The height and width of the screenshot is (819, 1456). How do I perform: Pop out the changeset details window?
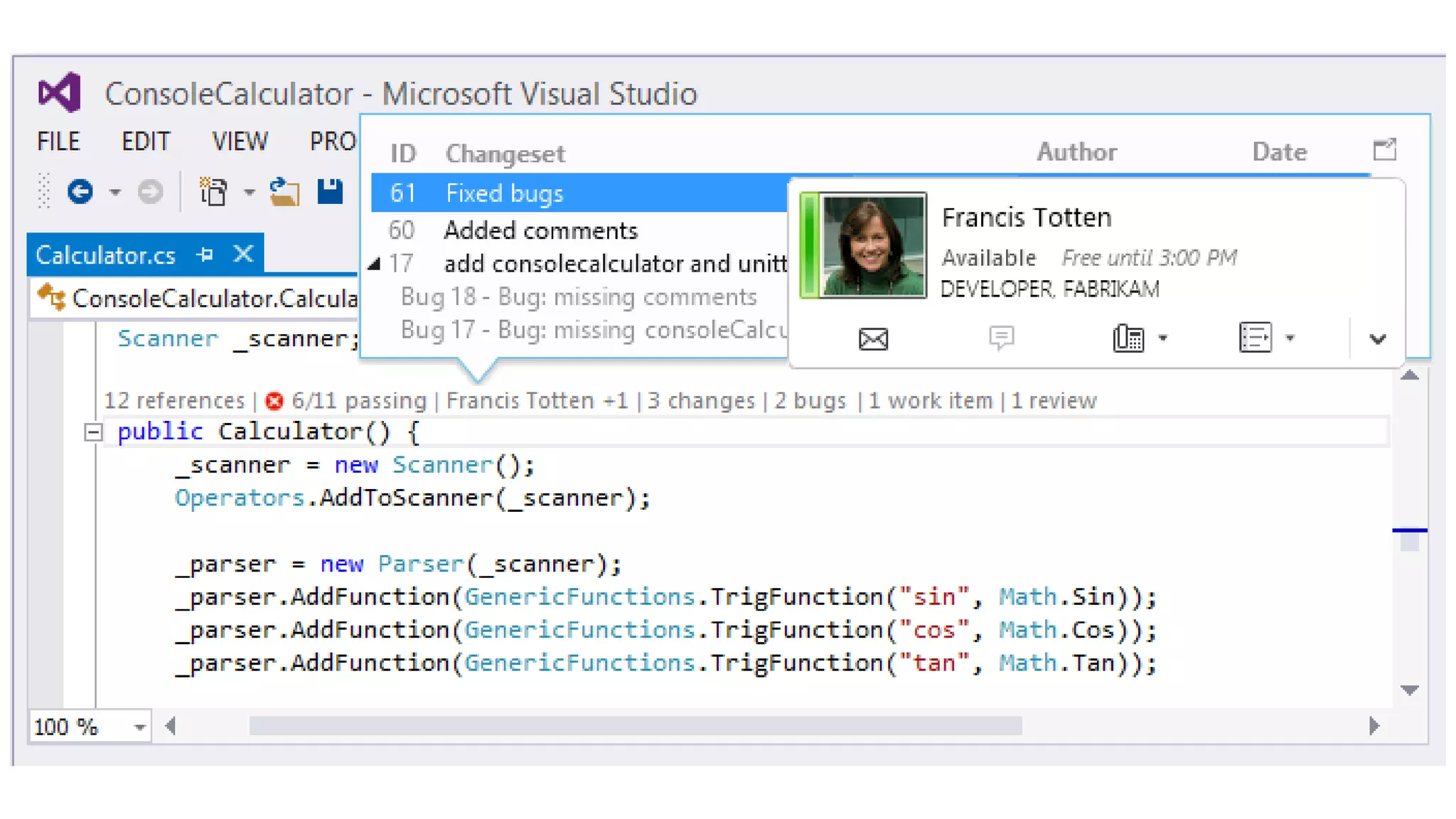point(1384,150)
